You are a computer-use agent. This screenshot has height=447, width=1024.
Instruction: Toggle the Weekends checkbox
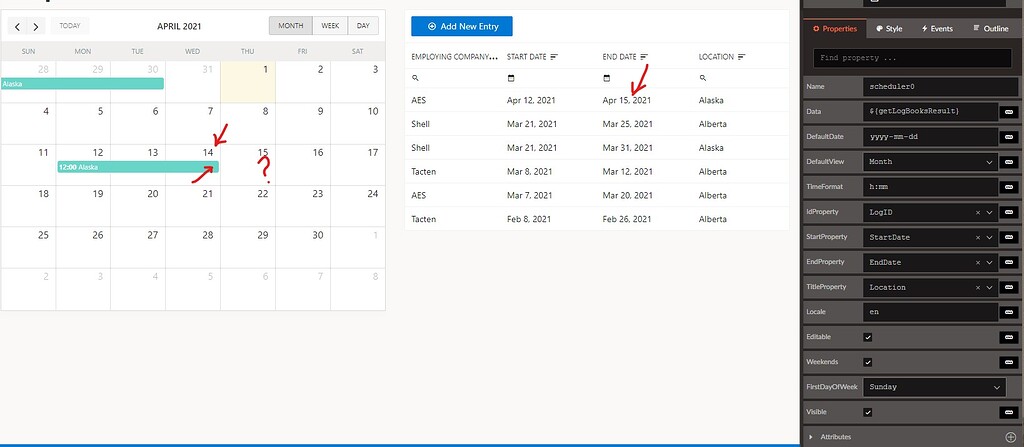(x=868, y=362)
